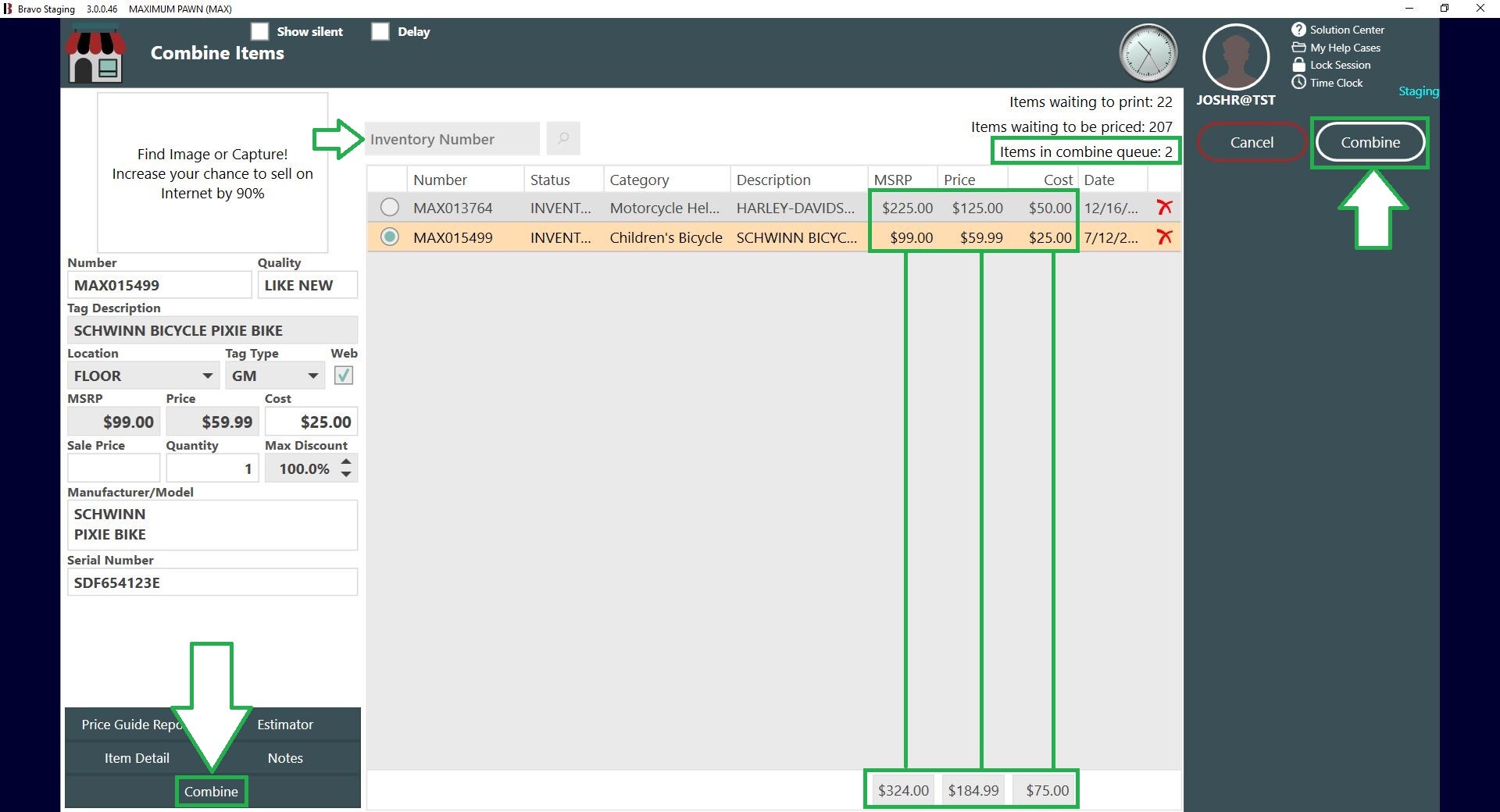Click the analog clock icon
Screen dimensions: 1500x812
point(1148,53)
